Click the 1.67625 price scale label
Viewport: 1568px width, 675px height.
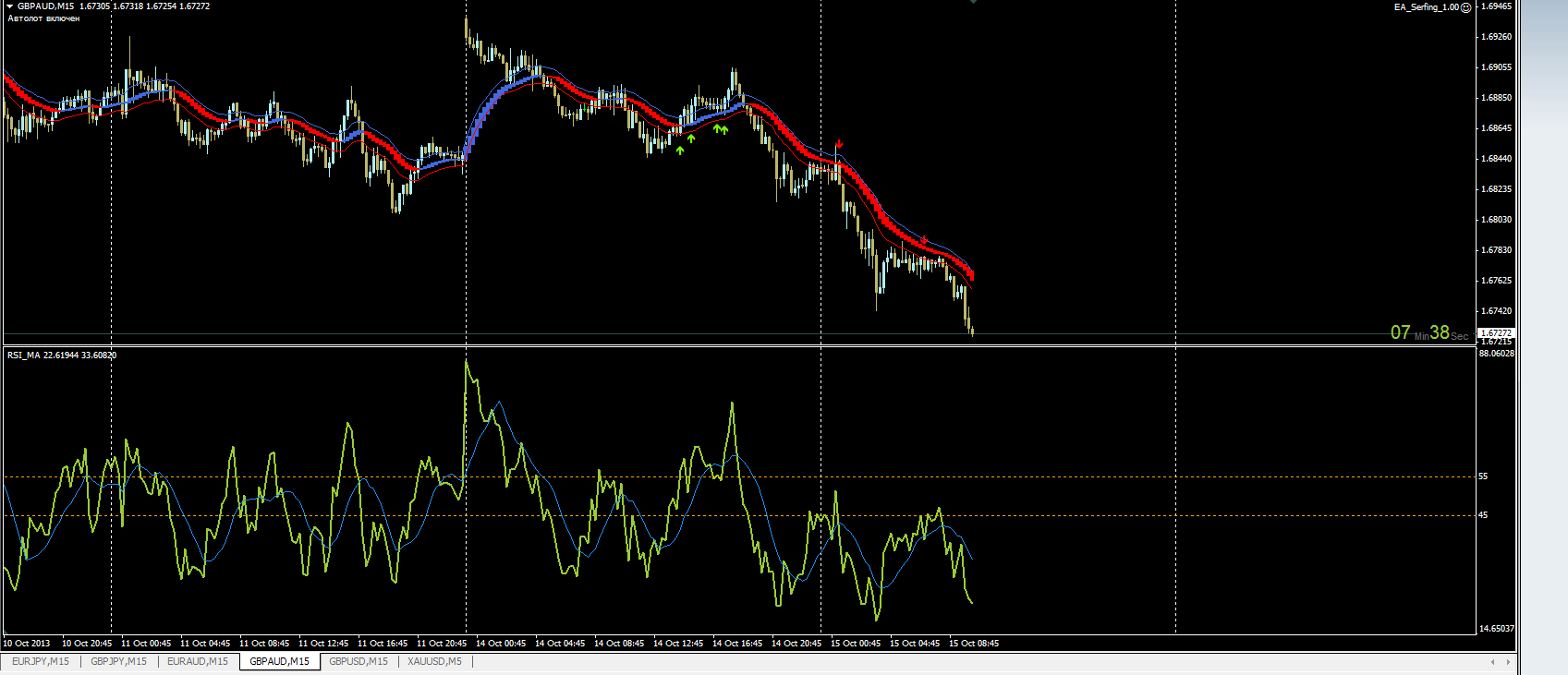(x=1496, y=281)
